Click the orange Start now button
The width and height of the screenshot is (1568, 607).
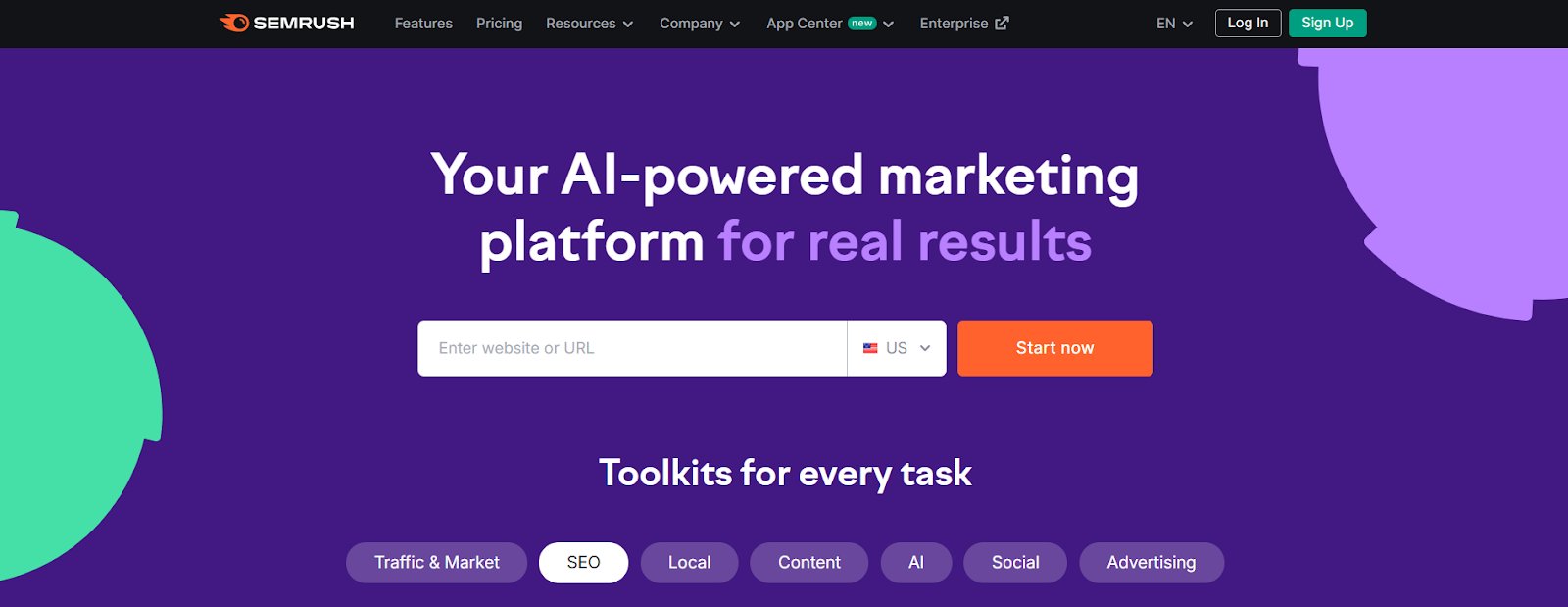[x=1054, y=348]
